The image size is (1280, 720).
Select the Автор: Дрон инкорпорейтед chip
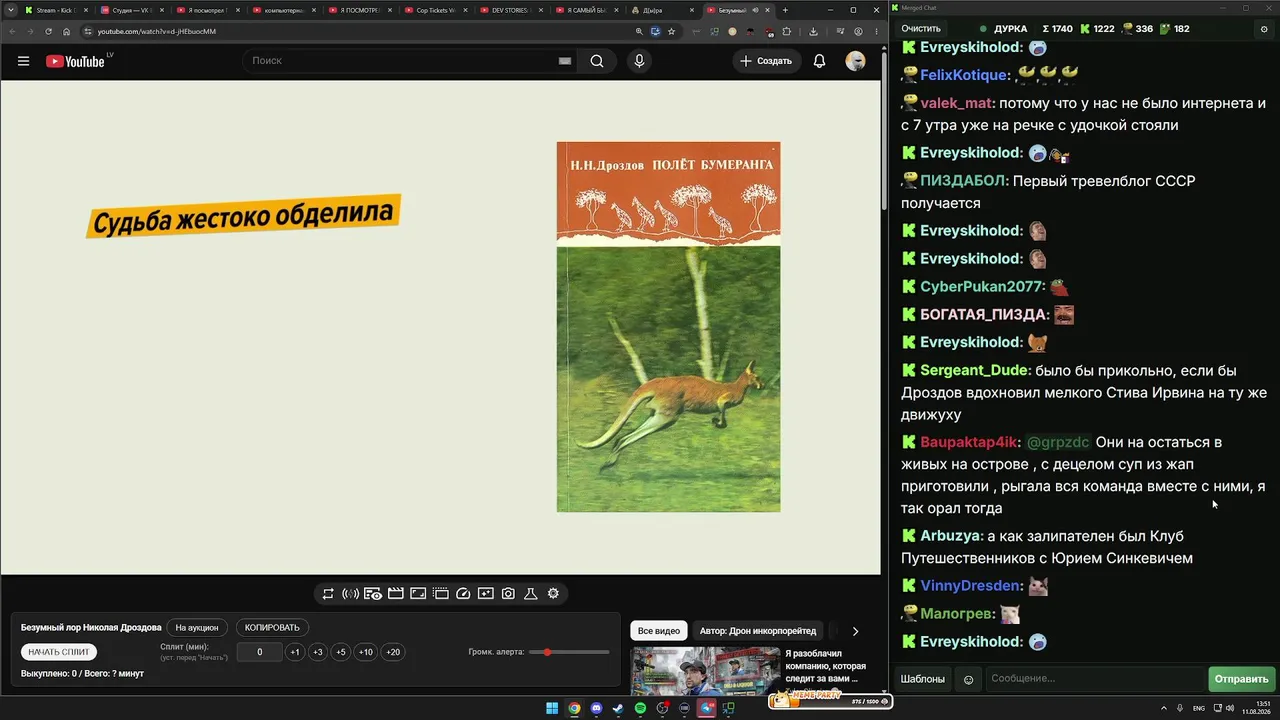click(x=758, y=631)
